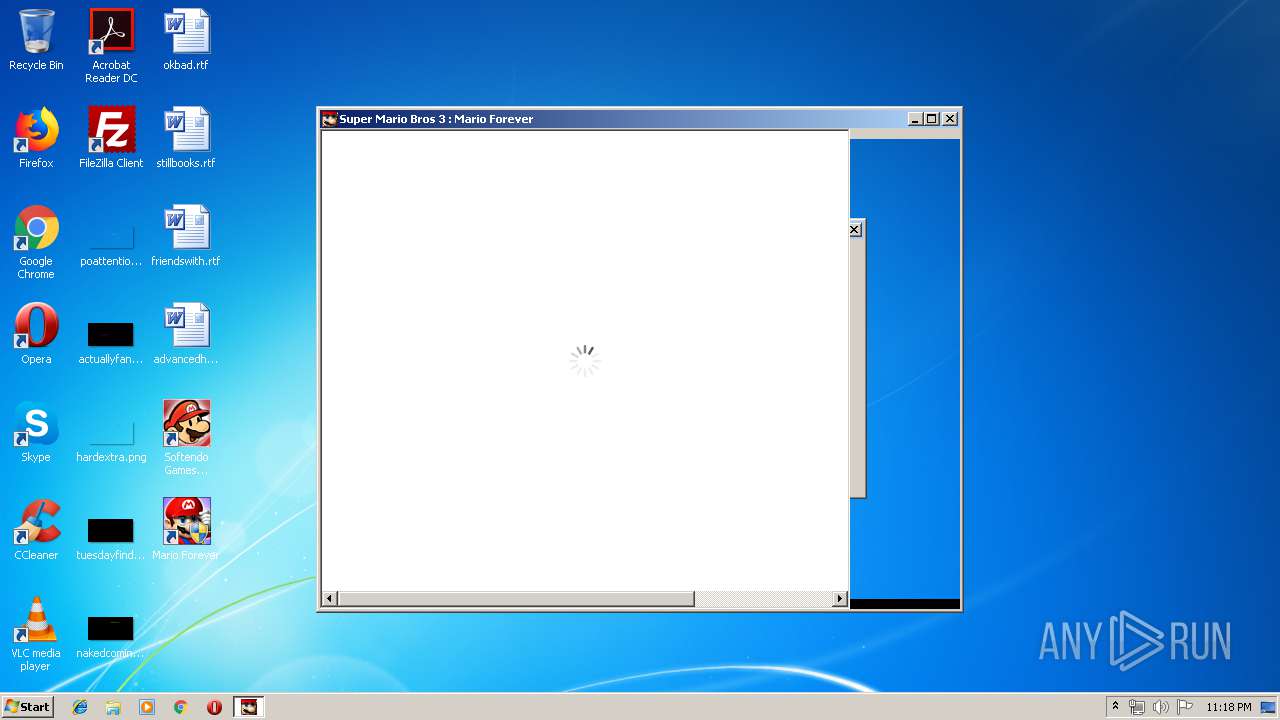
Task: Open okbad.rtf document icon
Action: coord(186,40)
